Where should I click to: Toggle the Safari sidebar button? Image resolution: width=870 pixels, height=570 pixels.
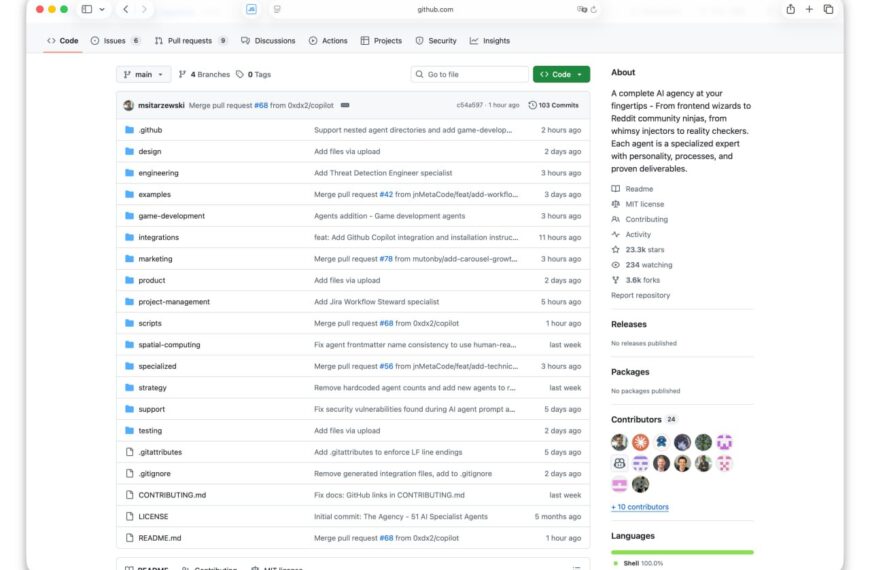[x=87, y=9]
